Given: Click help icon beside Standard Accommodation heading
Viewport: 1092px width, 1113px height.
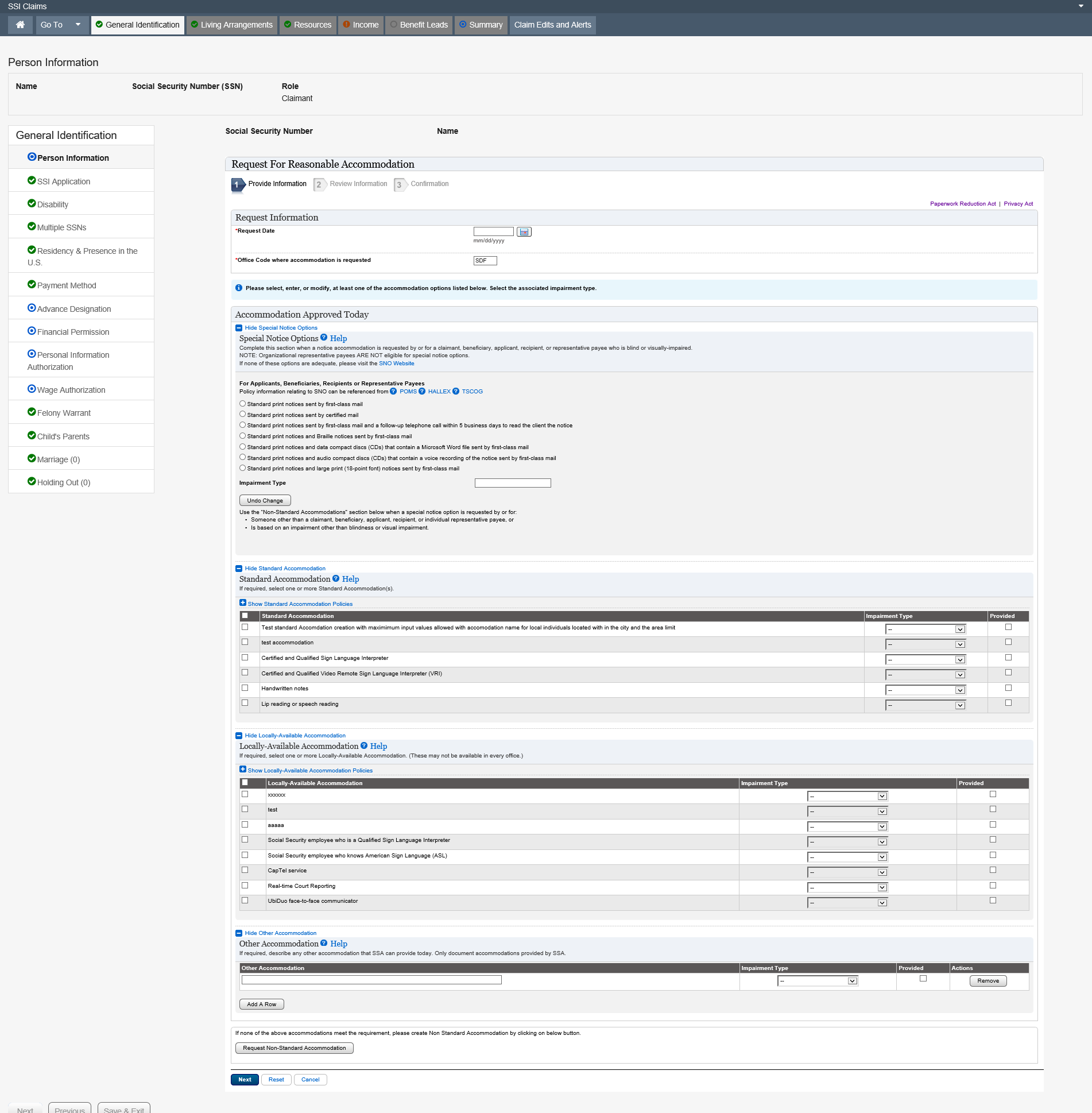Looking at the screenshot, I should 336,579.
